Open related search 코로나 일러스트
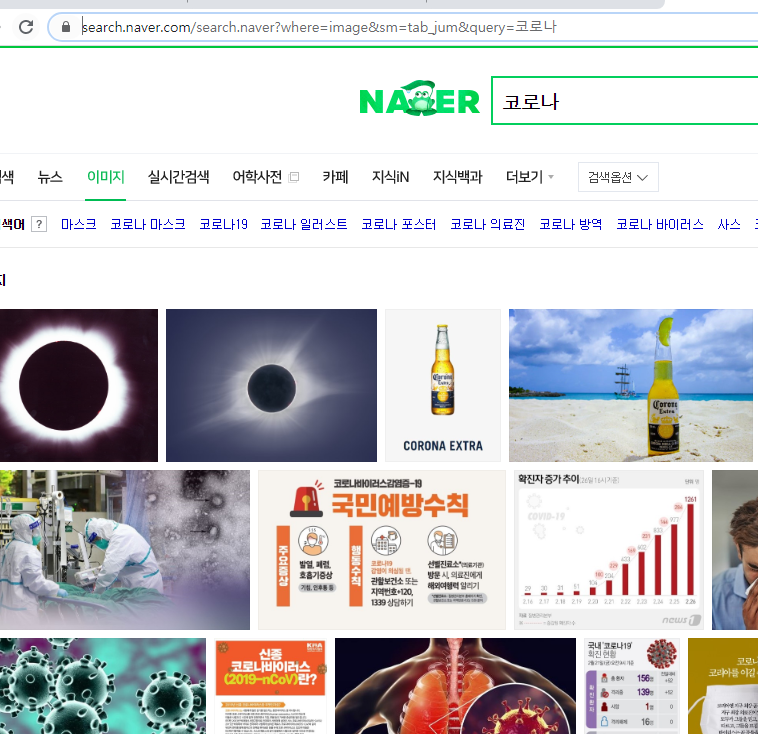The width and height of the screenshot is (758, 734). (x=304, y=224)
